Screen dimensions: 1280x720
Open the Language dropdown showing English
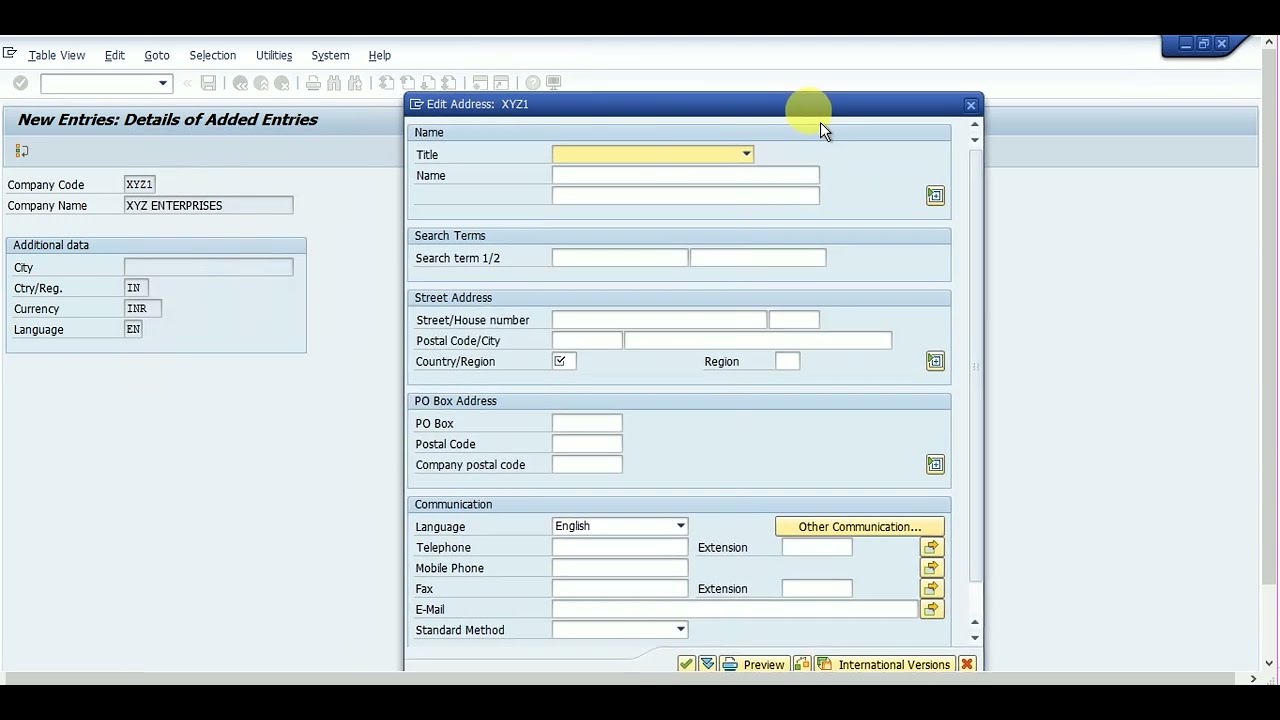click(x=680, y=526)
